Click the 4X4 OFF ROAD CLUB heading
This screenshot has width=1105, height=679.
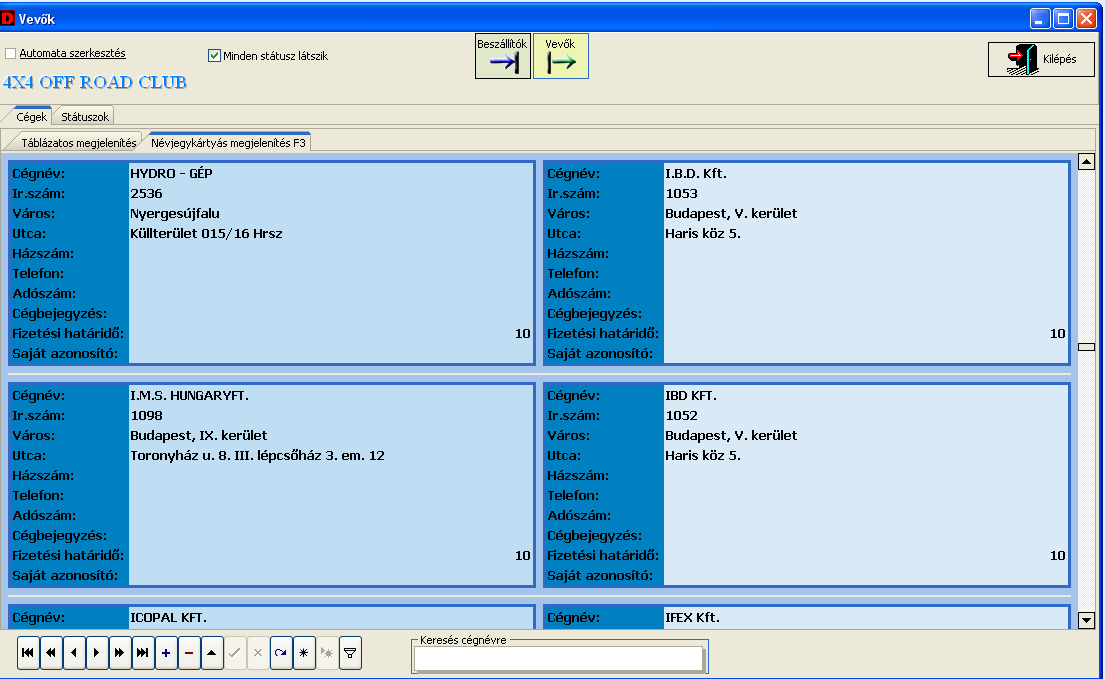click(x=95, y=82)
